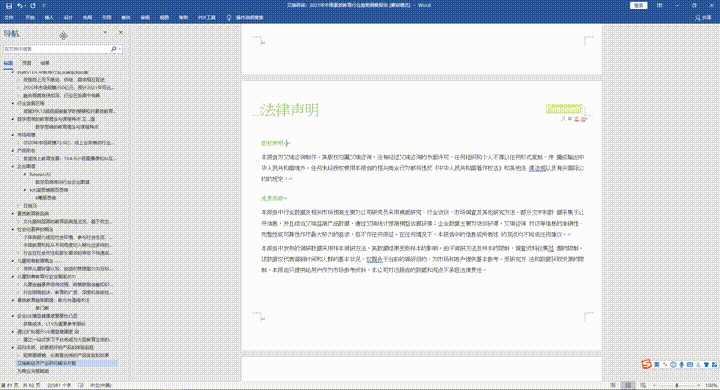Click the shirt skin icon in Sogou toolbar

tap(706, 365)
